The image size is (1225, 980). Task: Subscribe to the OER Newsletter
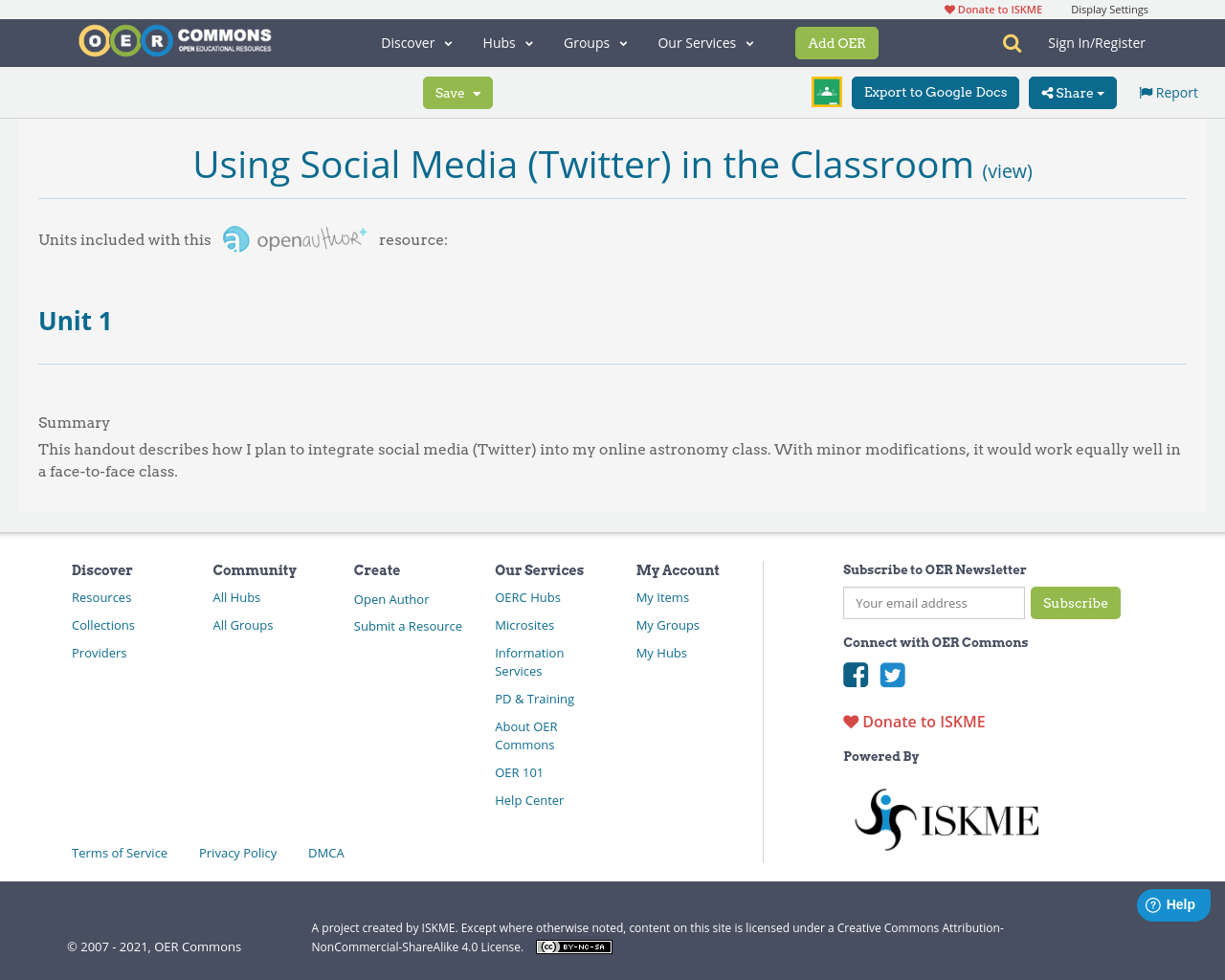click(1076, 603)
